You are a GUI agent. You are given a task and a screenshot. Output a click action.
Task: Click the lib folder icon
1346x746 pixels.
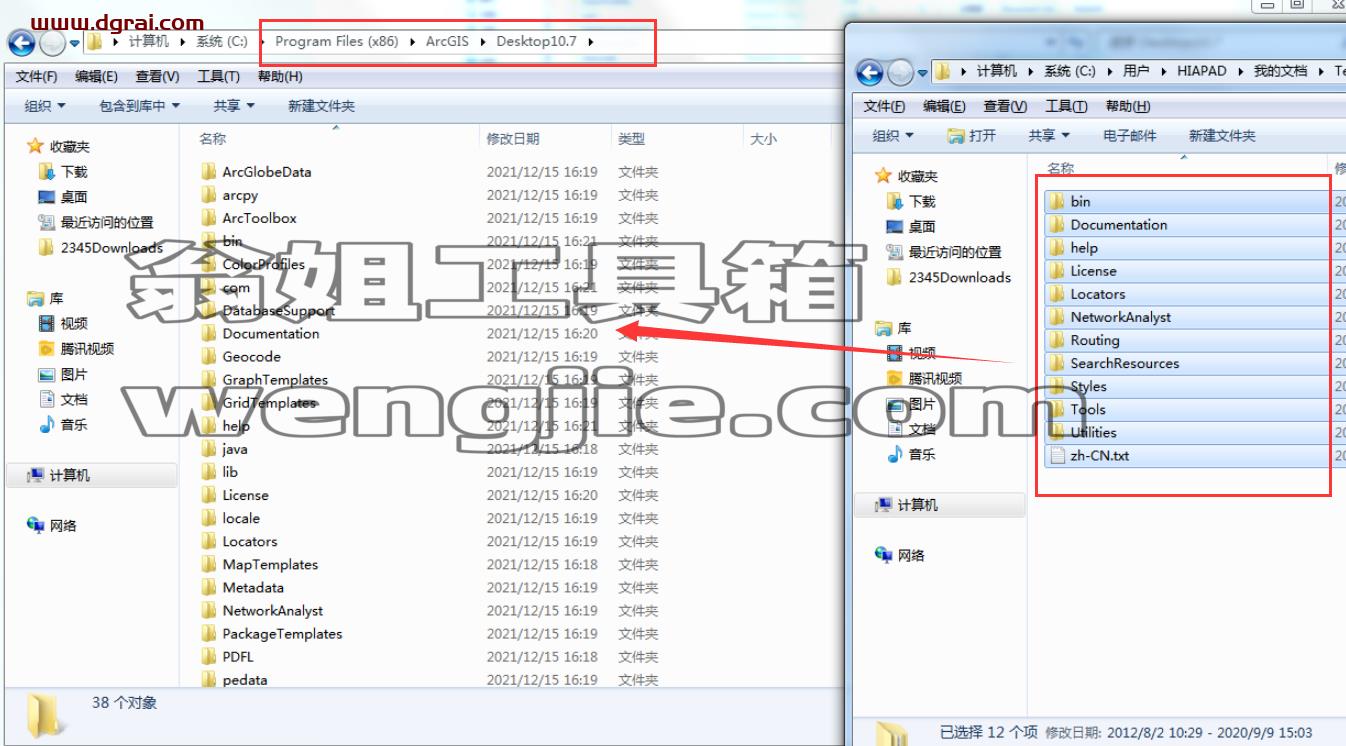[208, 472]
